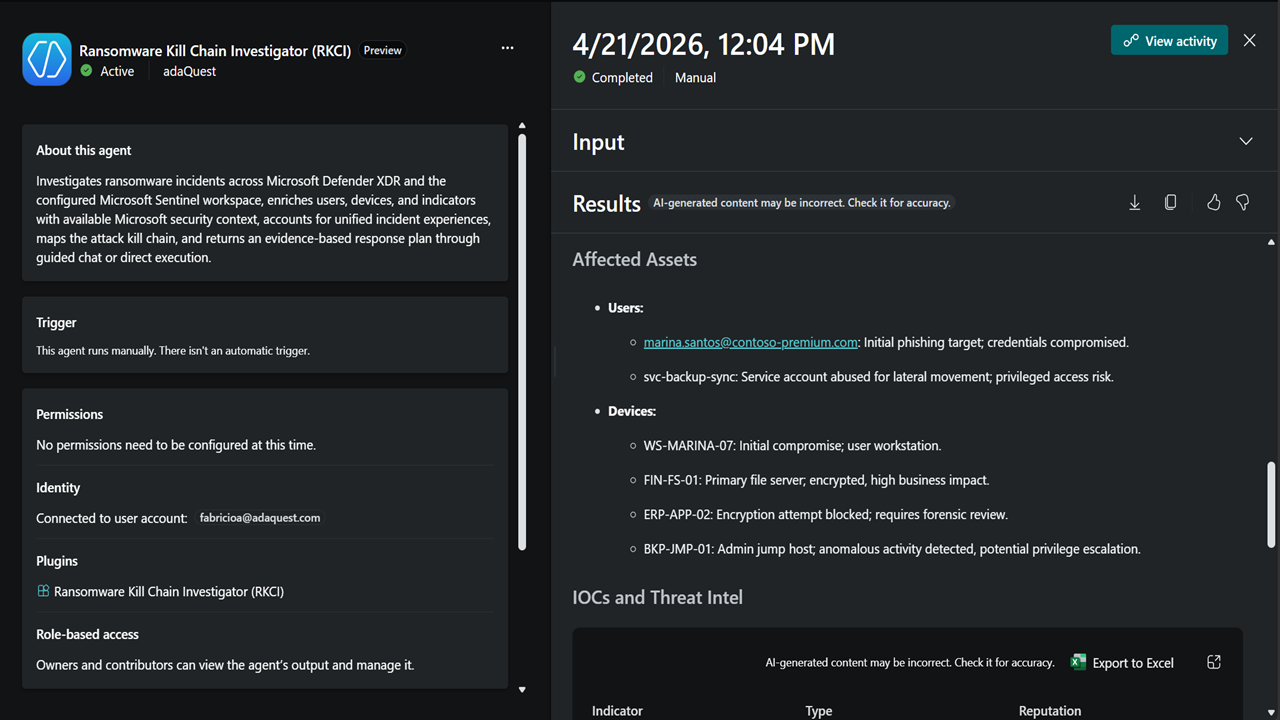Open IOC table in expanded view icon
Screen dimensions: 1280x720
(x=1214, y=662)
